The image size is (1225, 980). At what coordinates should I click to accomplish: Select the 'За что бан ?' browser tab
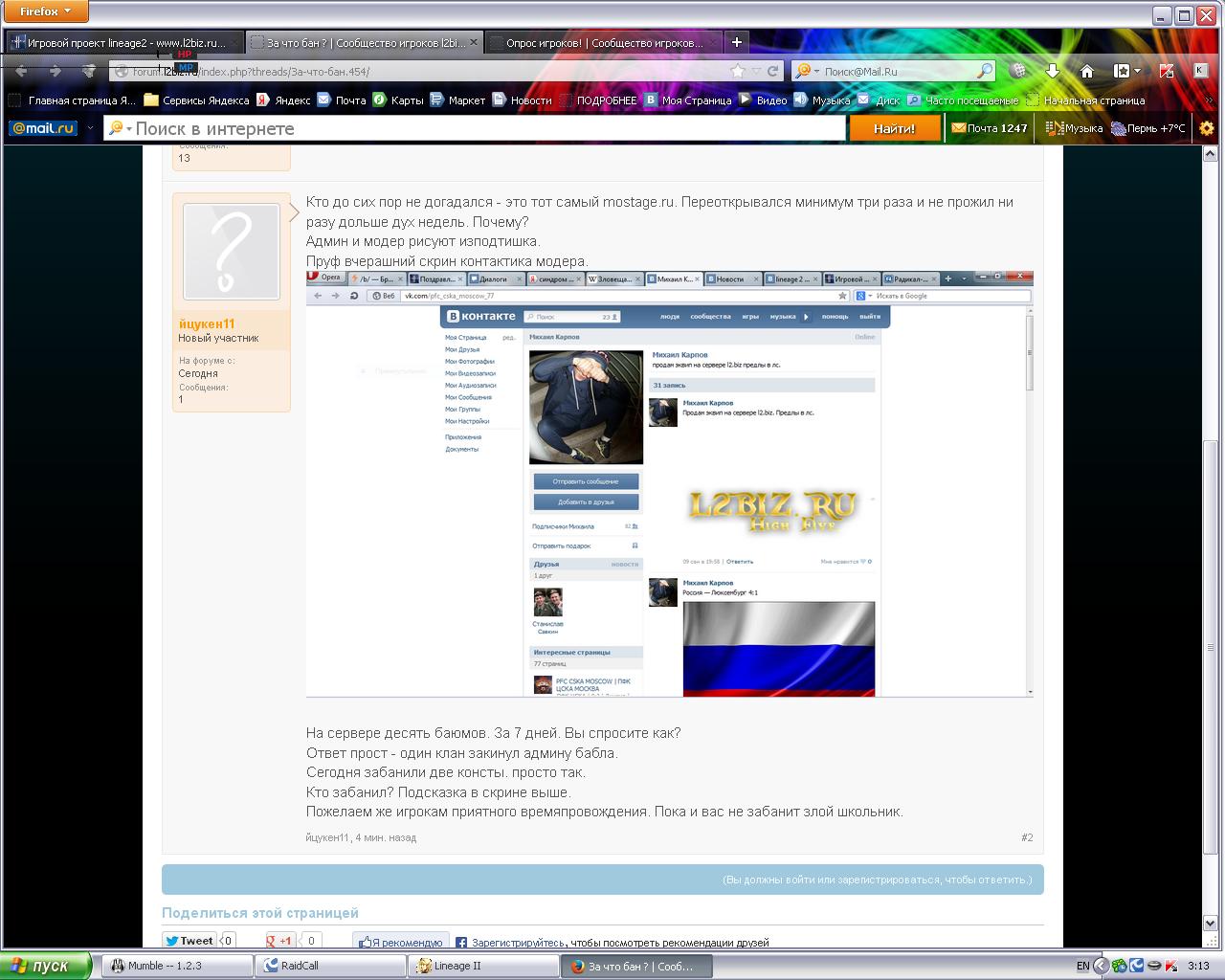pyautogui.click(x=364, y=42)
